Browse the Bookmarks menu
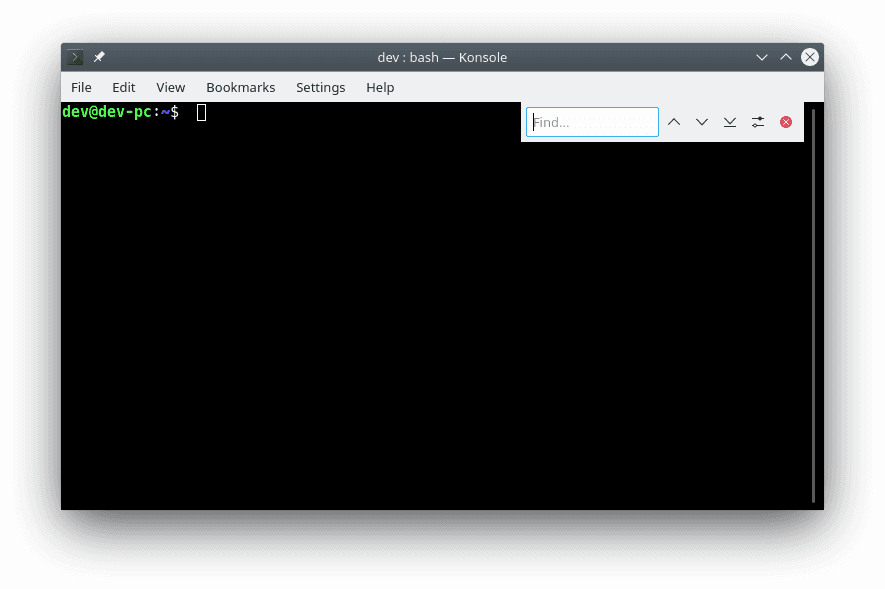The width and height of the screenshot is (885, 589). tap(240, 87)
